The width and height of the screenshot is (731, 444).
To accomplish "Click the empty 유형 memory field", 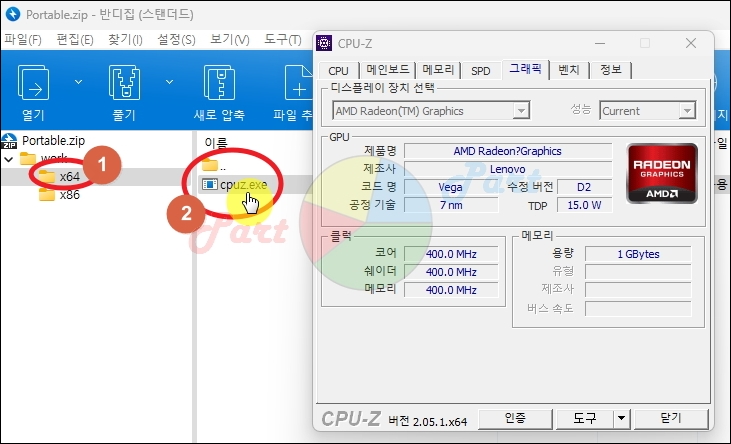I will pos(638,272).
